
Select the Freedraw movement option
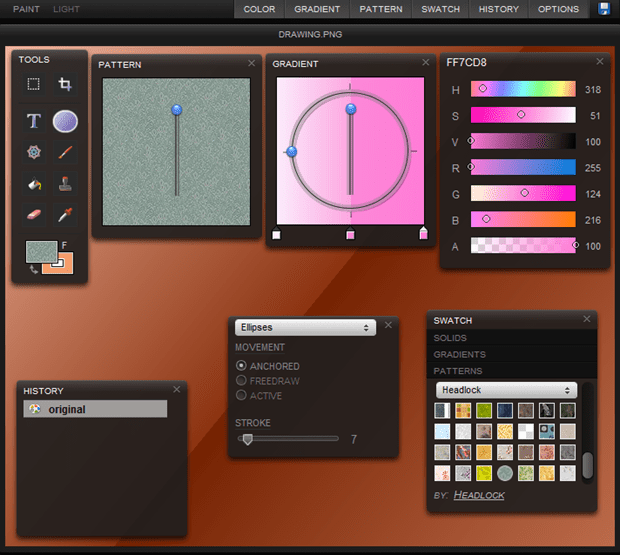point(241,381)
